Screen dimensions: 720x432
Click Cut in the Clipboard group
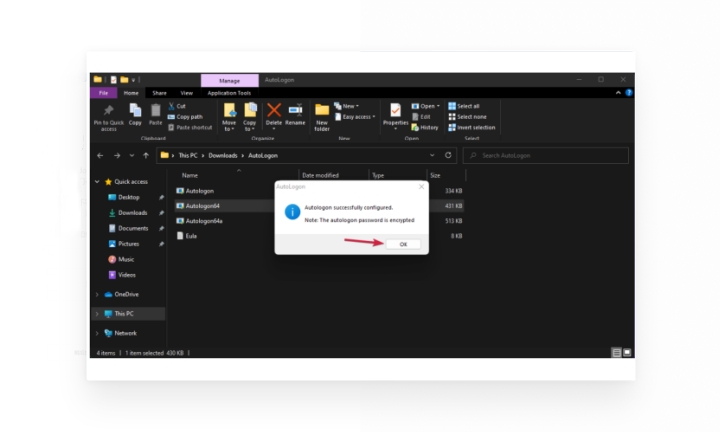[x=177, y=106]
